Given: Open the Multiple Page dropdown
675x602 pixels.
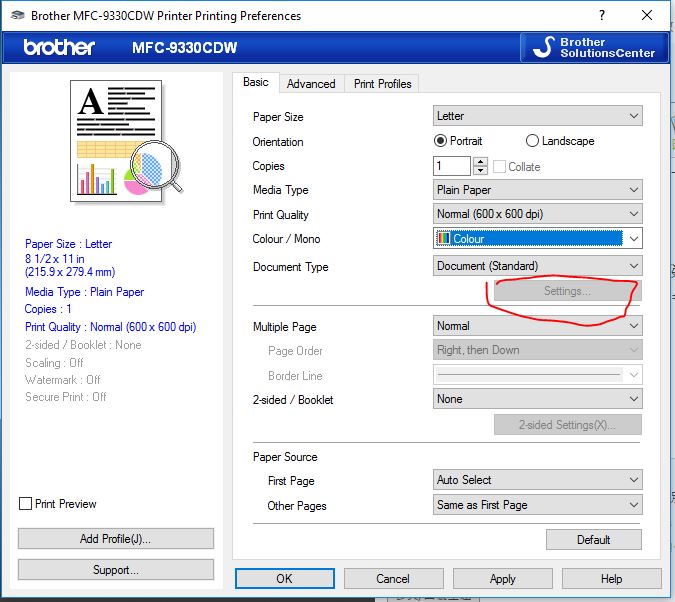Looking at the screenshot, I should [538, 326].
